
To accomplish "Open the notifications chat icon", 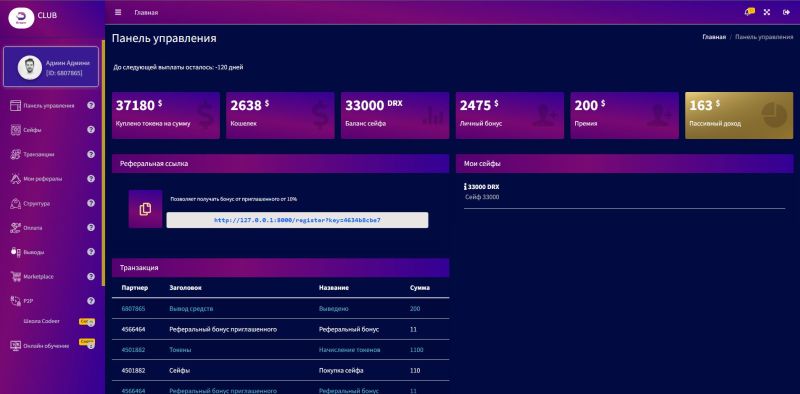I will click(x=749, y=12).
